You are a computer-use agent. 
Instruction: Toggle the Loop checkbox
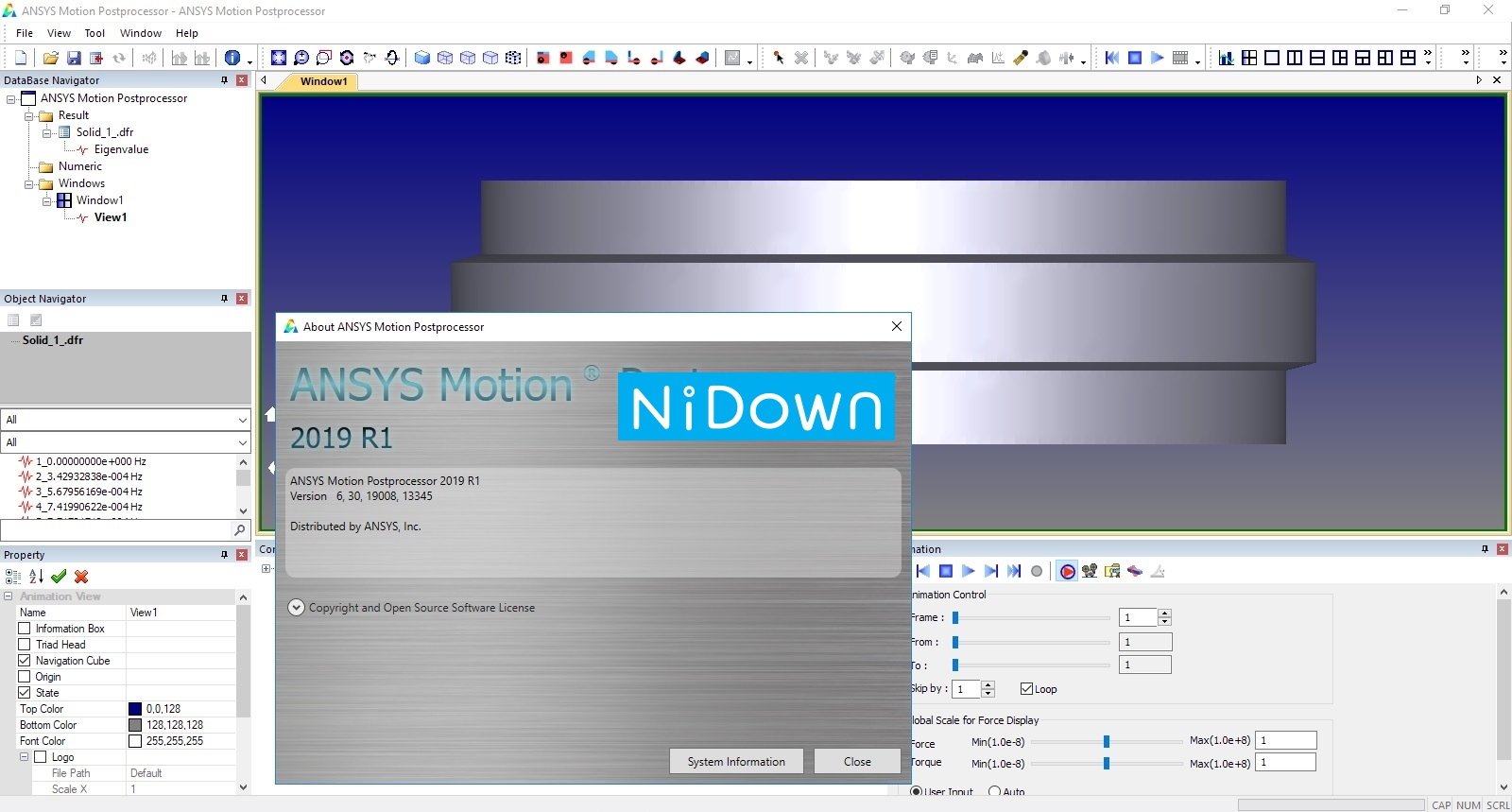pos(1026,689)
